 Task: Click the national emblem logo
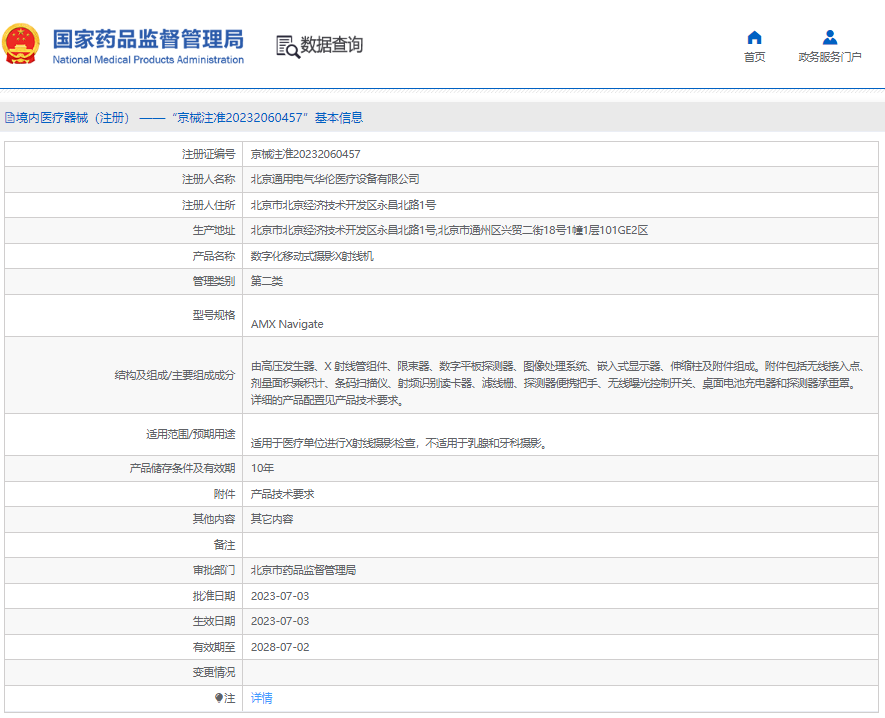21,44
